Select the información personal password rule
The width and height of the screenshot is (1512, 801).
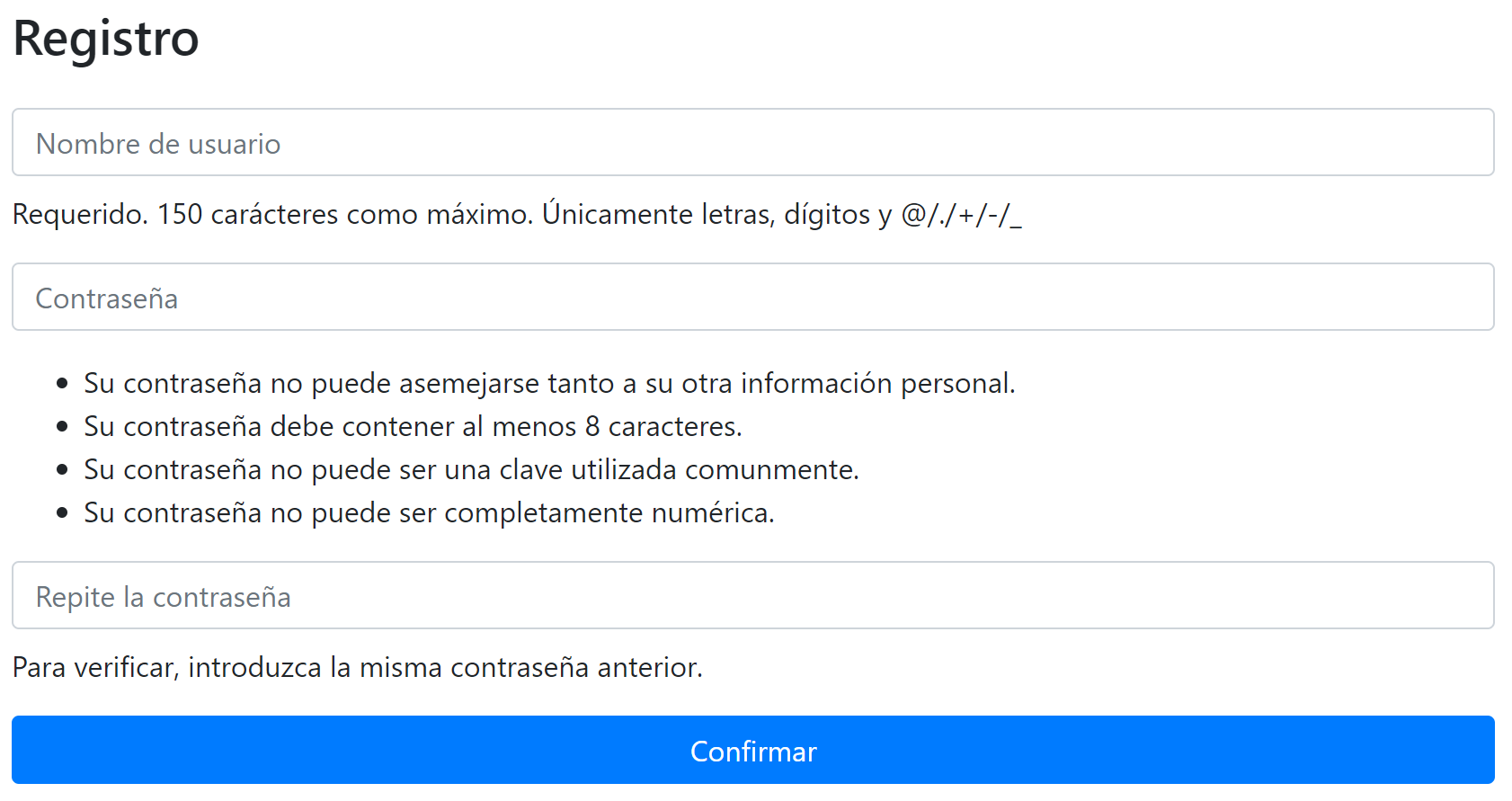click(x=549, y=384)
